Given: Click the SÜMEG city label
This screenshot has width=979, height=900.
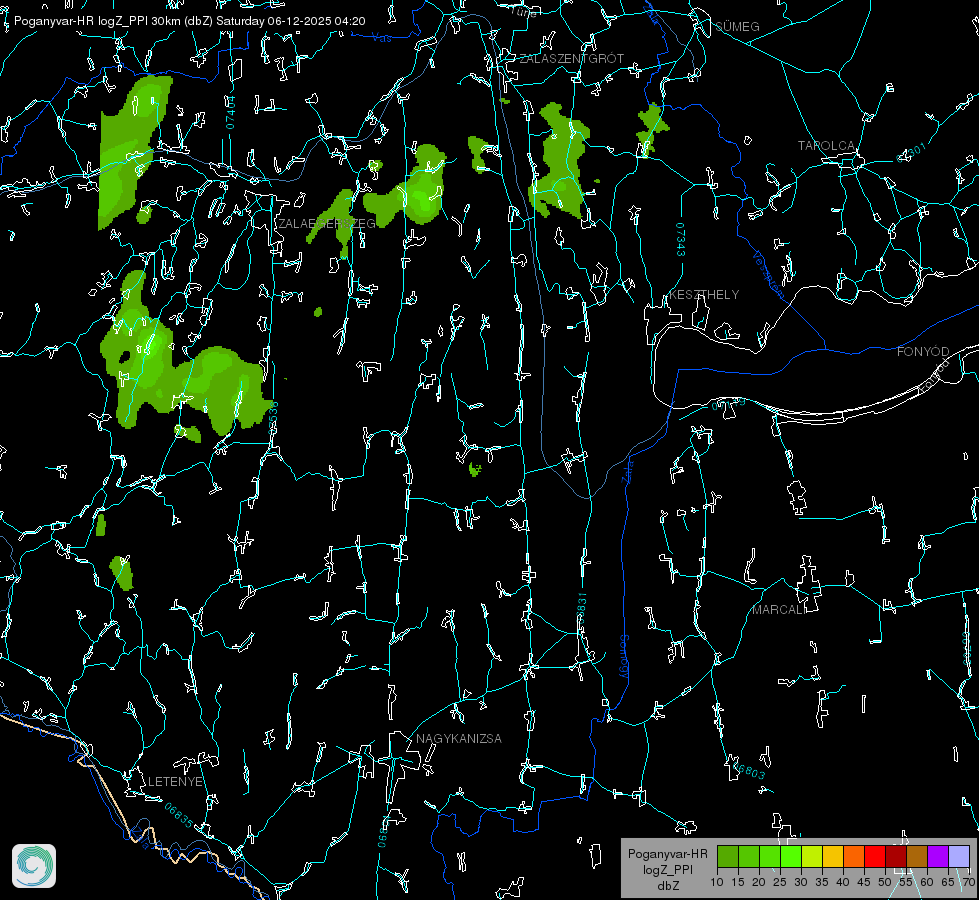Looking at the screenshot, I should (x=737, y=27).
